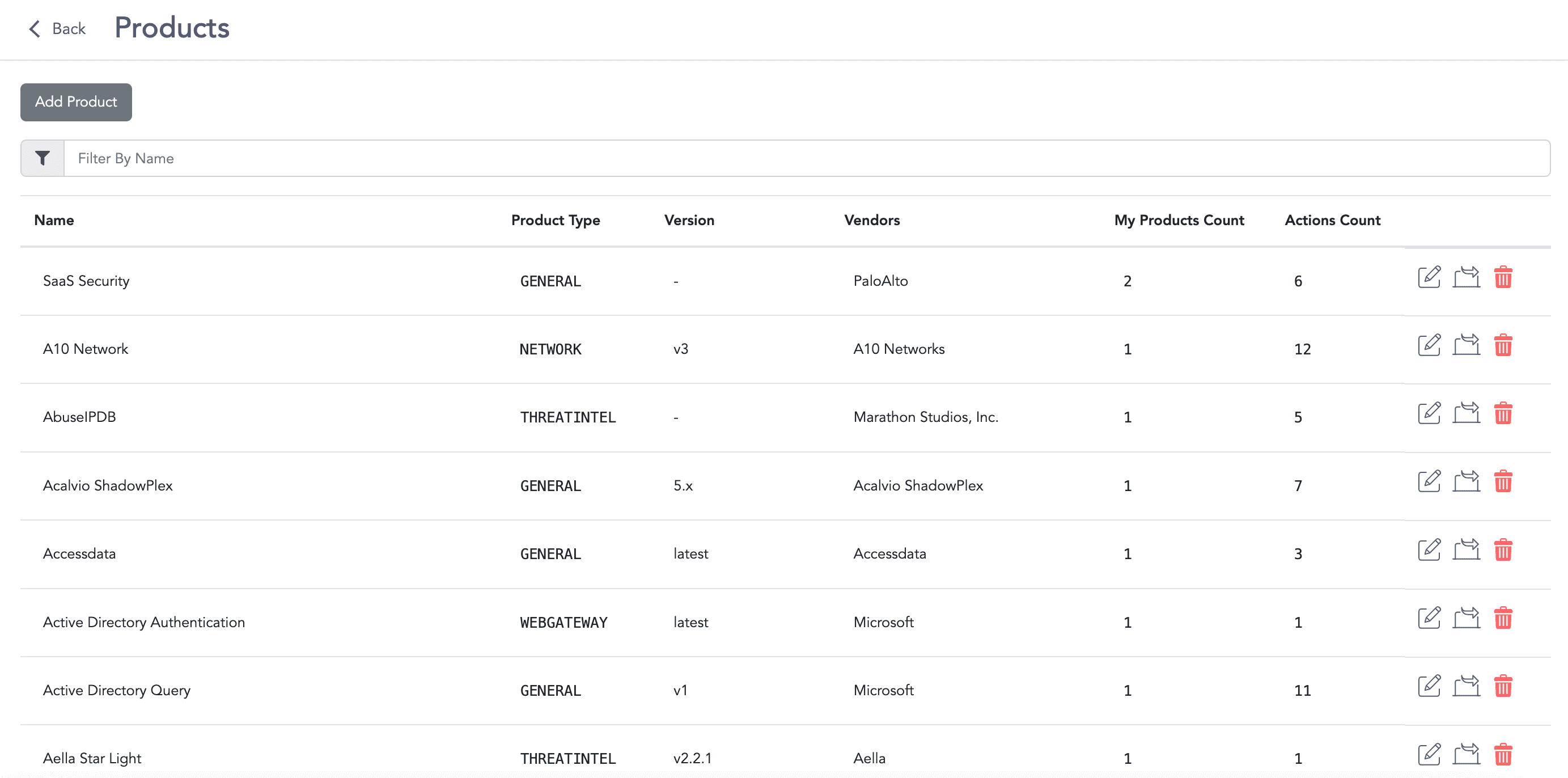Edit the AbuseIPDB product
Screen dimensions: 1568x778
[x=1429, y=414]
